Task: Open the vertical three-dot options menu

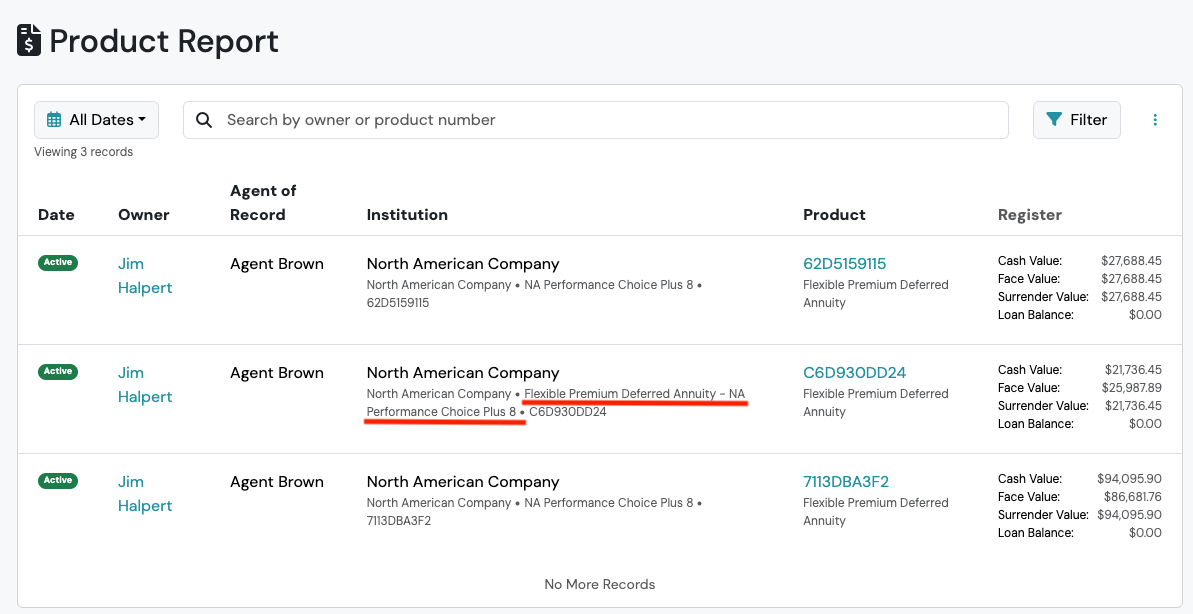Action: (x=1155, y=119)
